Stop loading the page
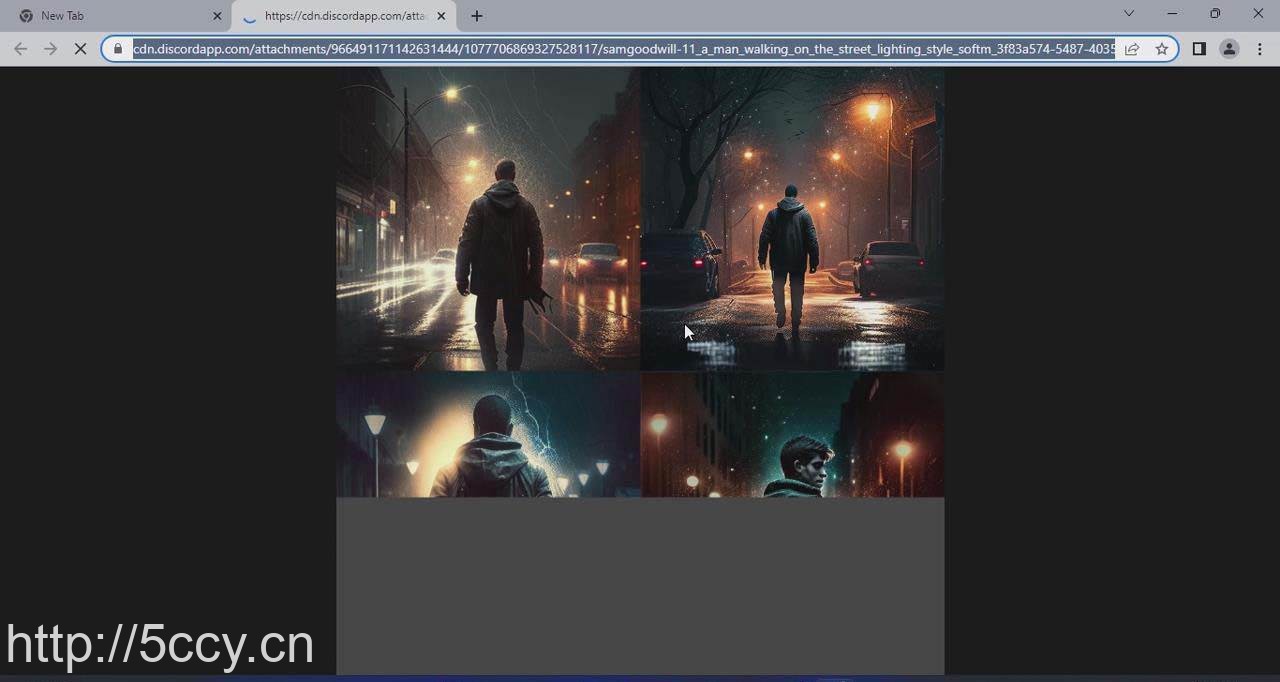The image size is (1280, 682). coord(81,49)
